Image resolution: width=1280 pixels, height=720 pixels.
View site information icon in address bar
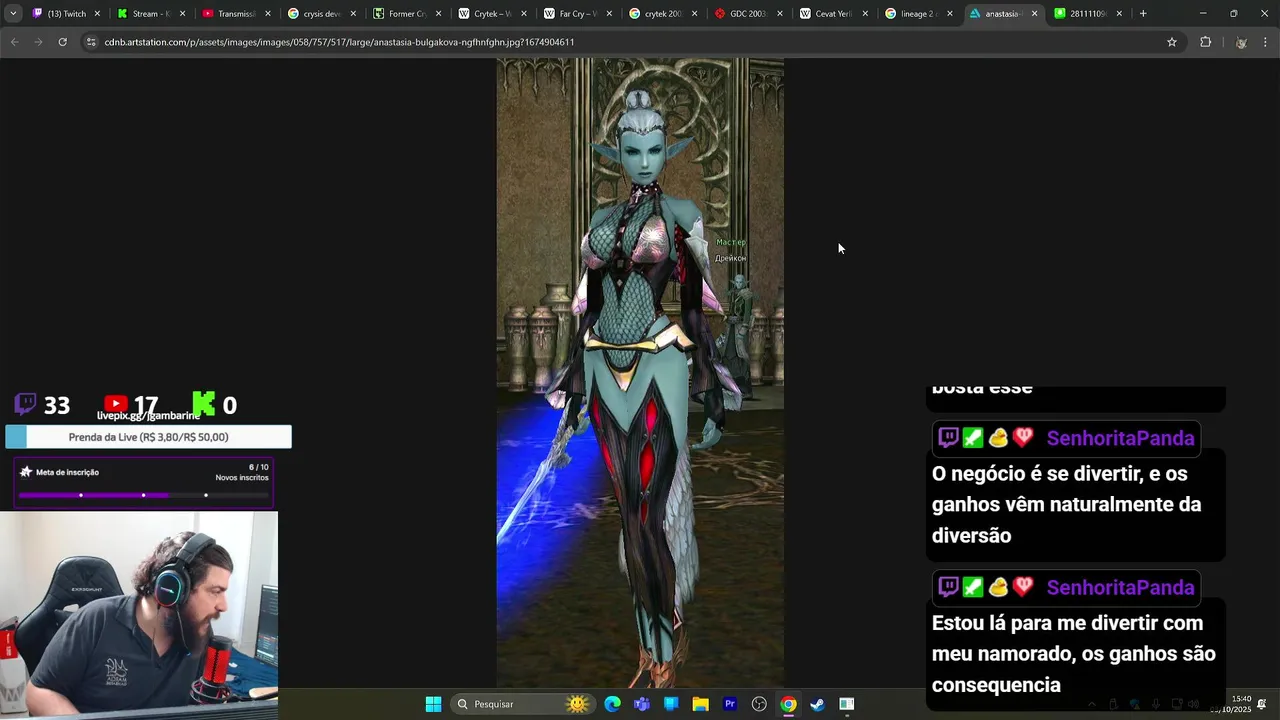pos(91,42)
